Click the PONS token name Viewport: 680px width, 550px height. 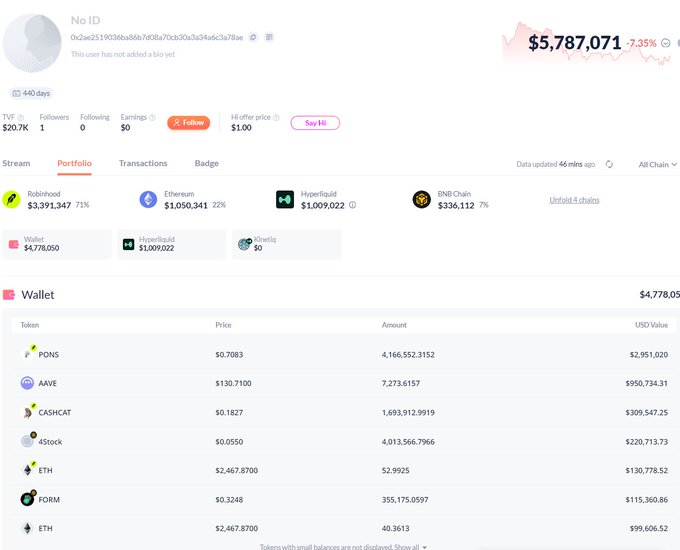click(x=49, y=354)
